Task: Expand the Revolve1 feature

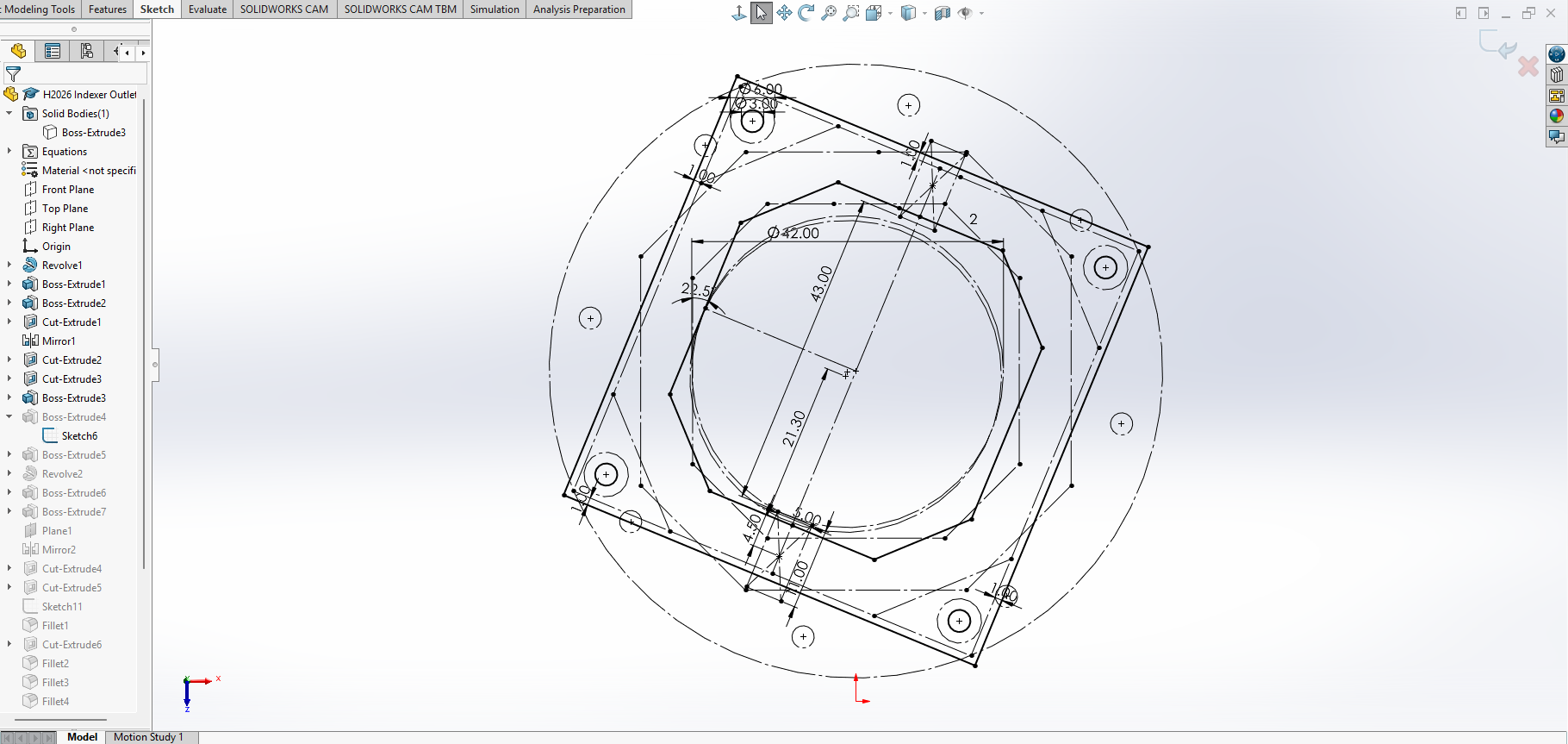Action: click(x=9, y=265)
